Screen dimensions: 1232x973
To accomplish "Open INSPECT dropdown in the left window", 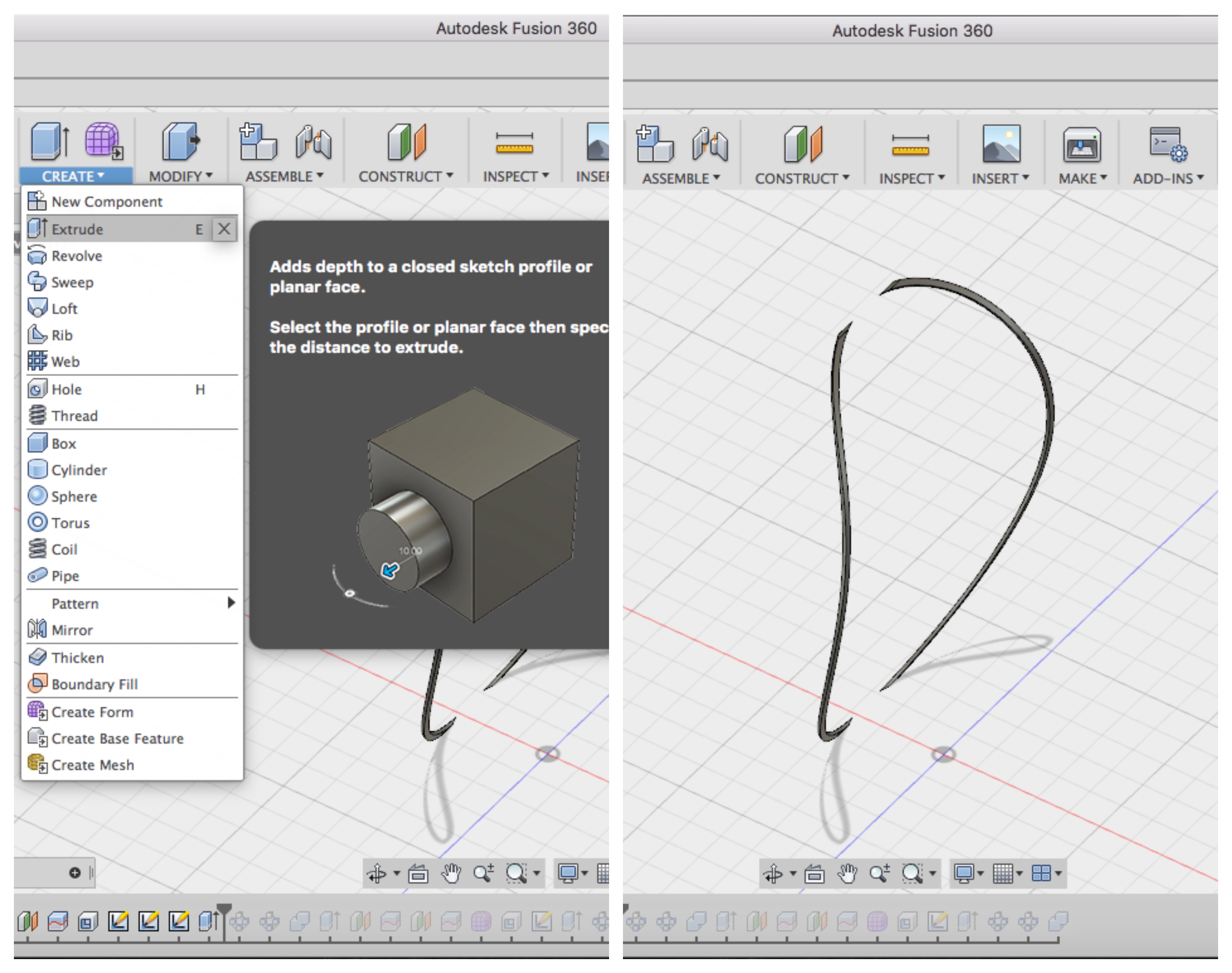I will pyautogui.click(x=516, y=177).
